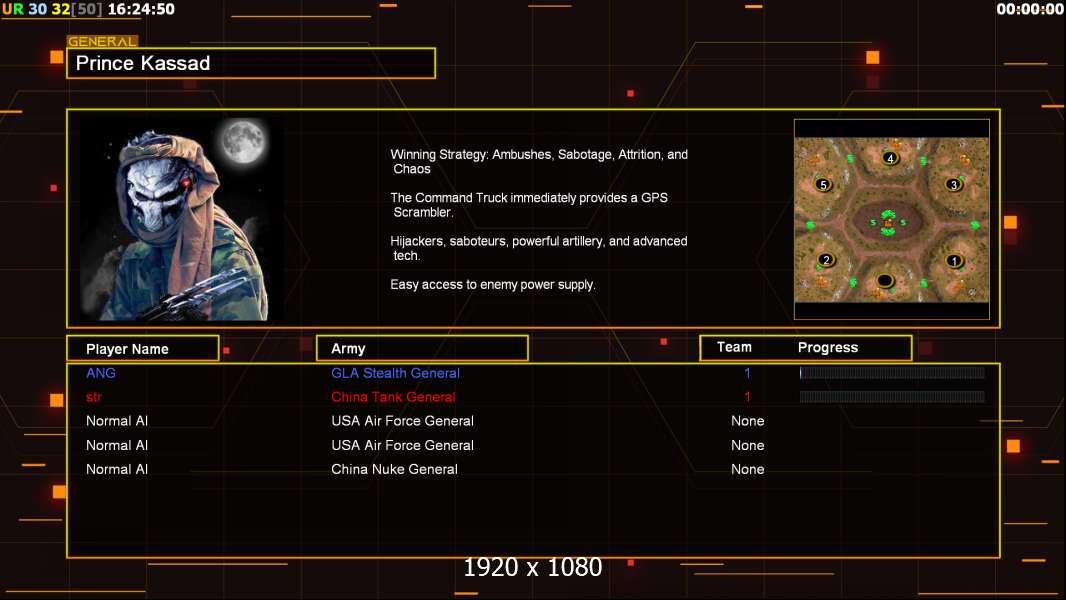Click start position 4 on the minimap
Screen dimensions: 1066x600
(890, 158)
